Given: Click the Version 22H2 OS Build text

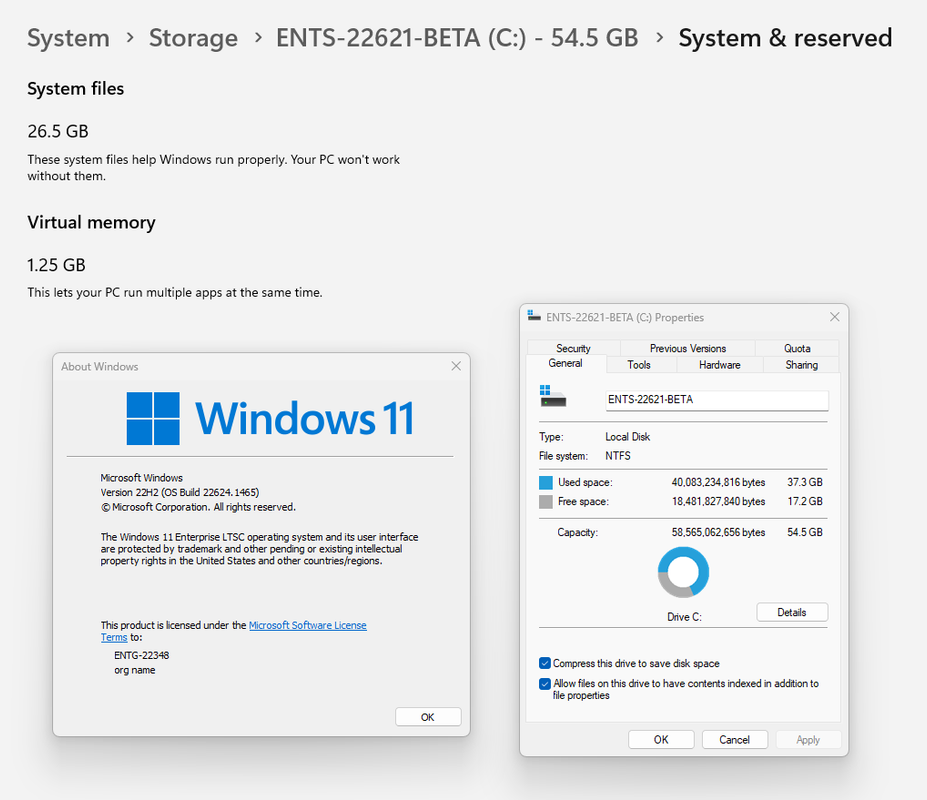Looking at the screenshot, I should point(180,492).
